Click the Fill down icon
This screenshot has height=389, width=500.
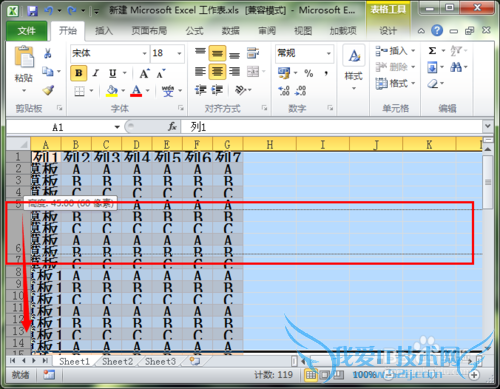432,68
